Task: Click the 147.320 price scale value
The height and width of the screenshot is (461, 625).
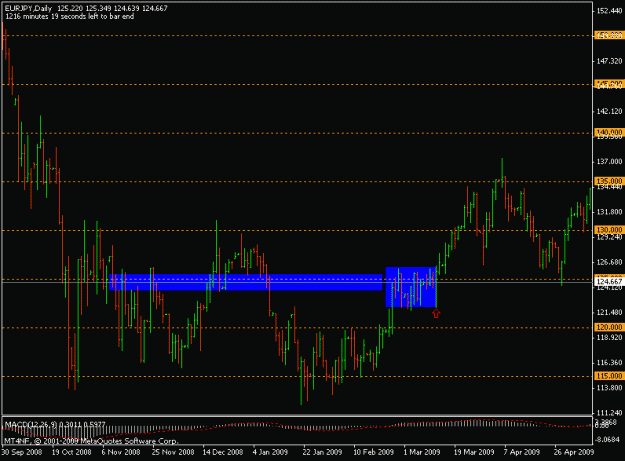Action: coord(609,61)
